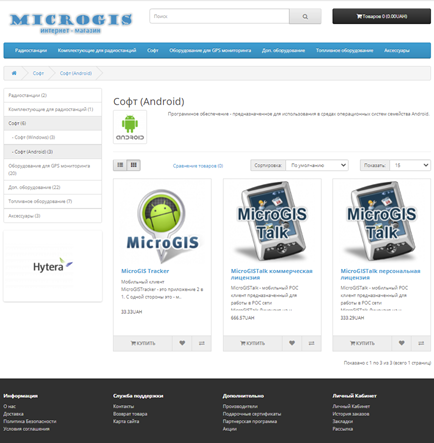Buy MicroGISTalk personal license

click(x=362, y=343)
